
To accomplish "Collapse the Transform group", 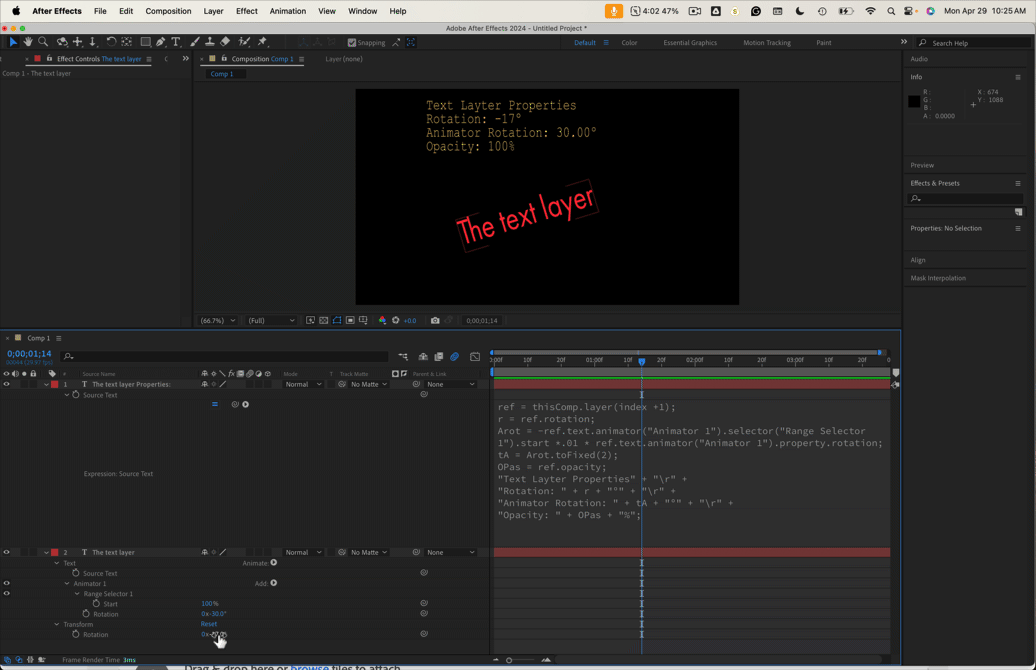I will pos(57,624).
